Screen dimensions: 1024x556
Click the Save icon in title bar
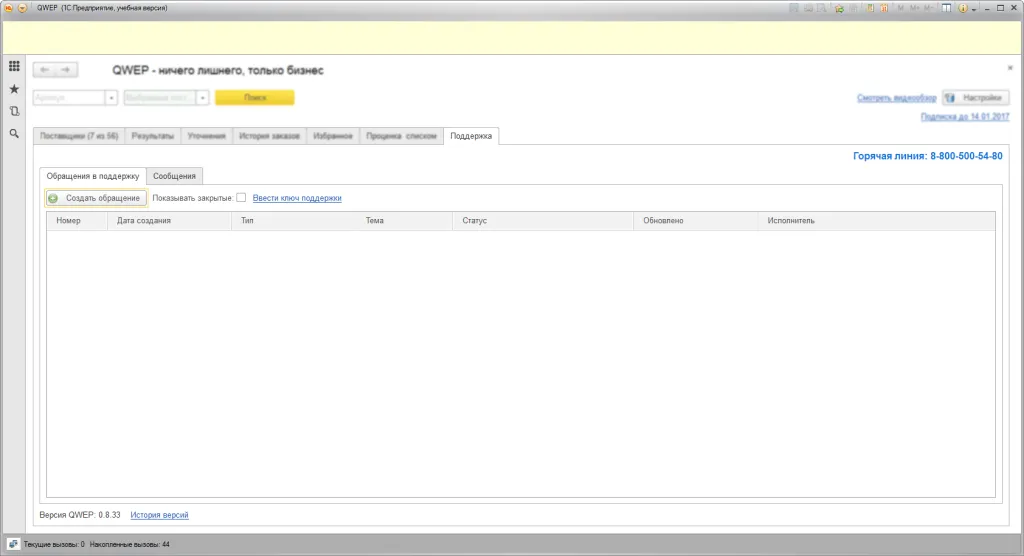793,8
